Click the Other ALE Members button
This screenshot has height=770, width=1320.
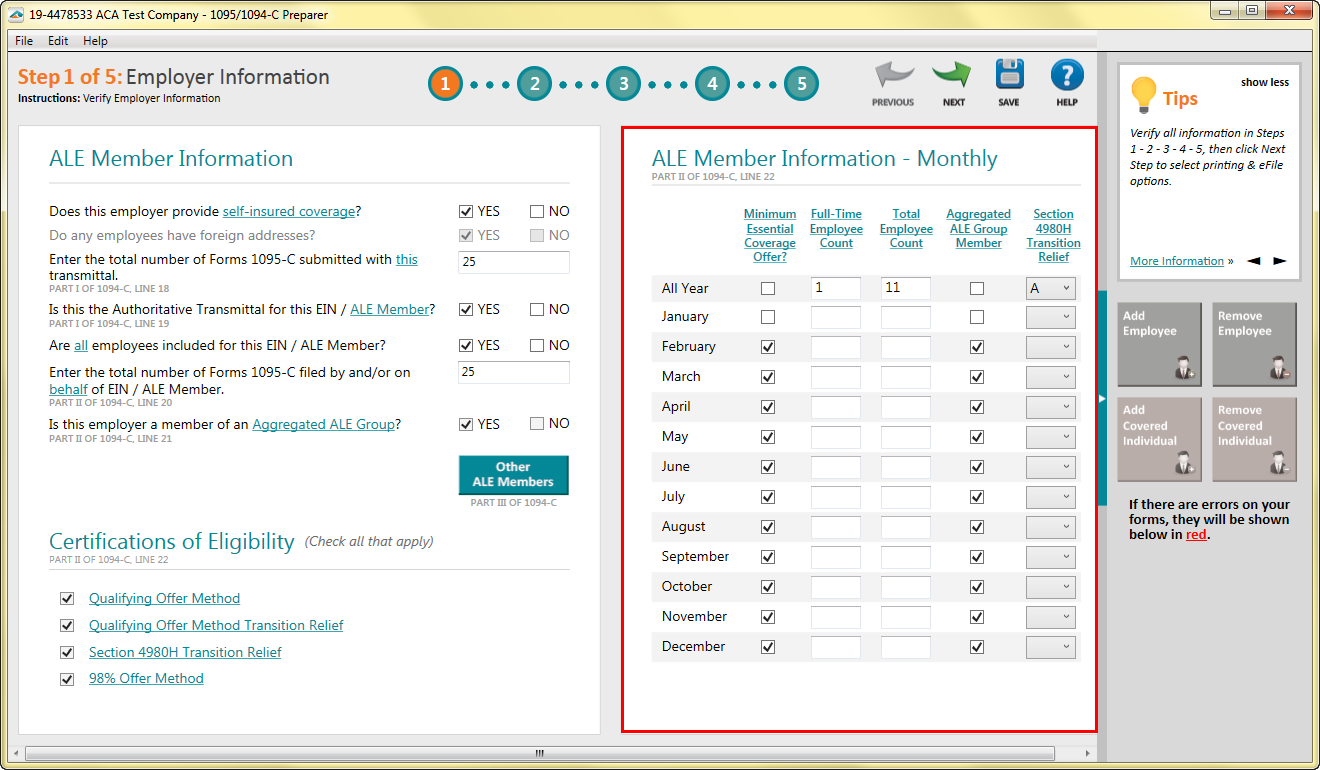pyautogui.click(x=513, y=475)
